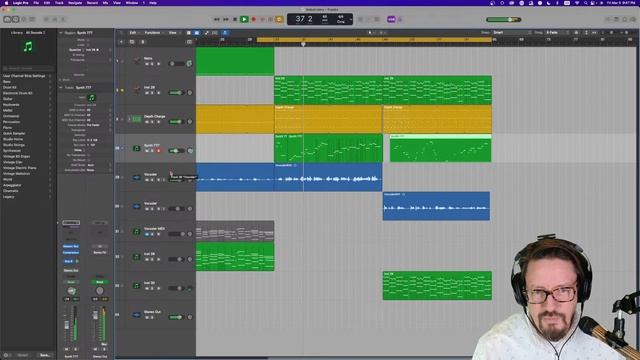Click the Synth track header icon

136,148
